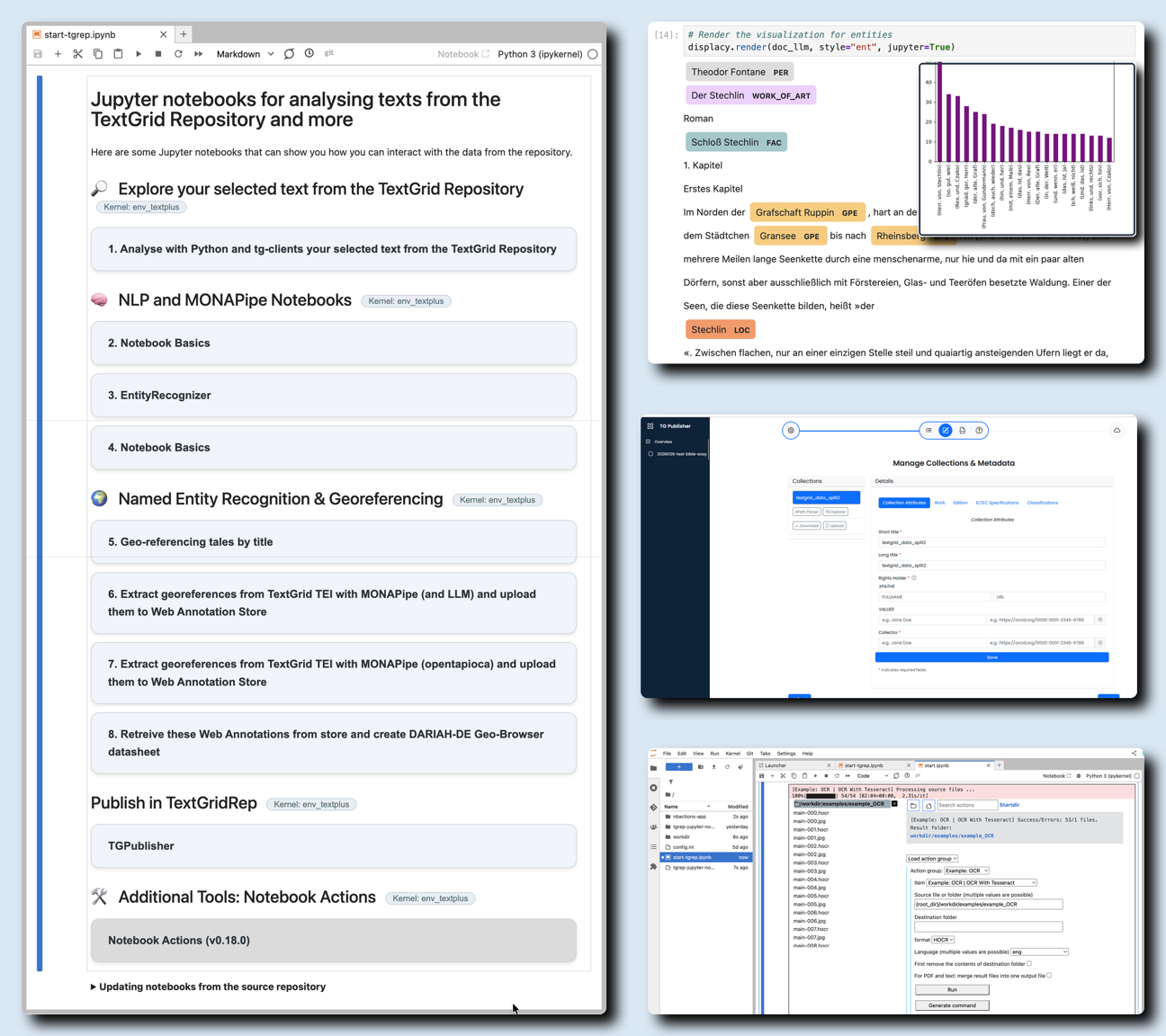Open the '3. EntityRecognizer' notebook card
This screenshot has height=1036, width=1166.
334,396
